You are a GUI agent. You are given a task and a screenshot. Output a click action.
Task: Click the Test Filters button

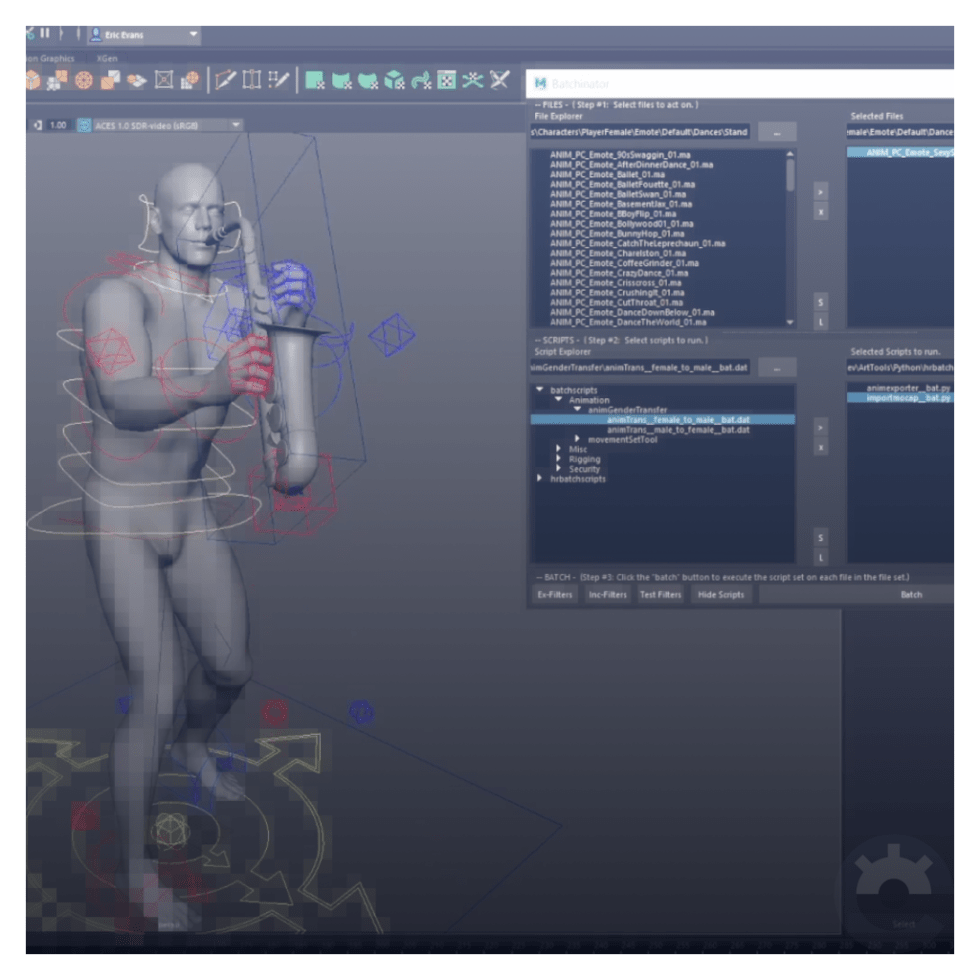coord(660,595)
